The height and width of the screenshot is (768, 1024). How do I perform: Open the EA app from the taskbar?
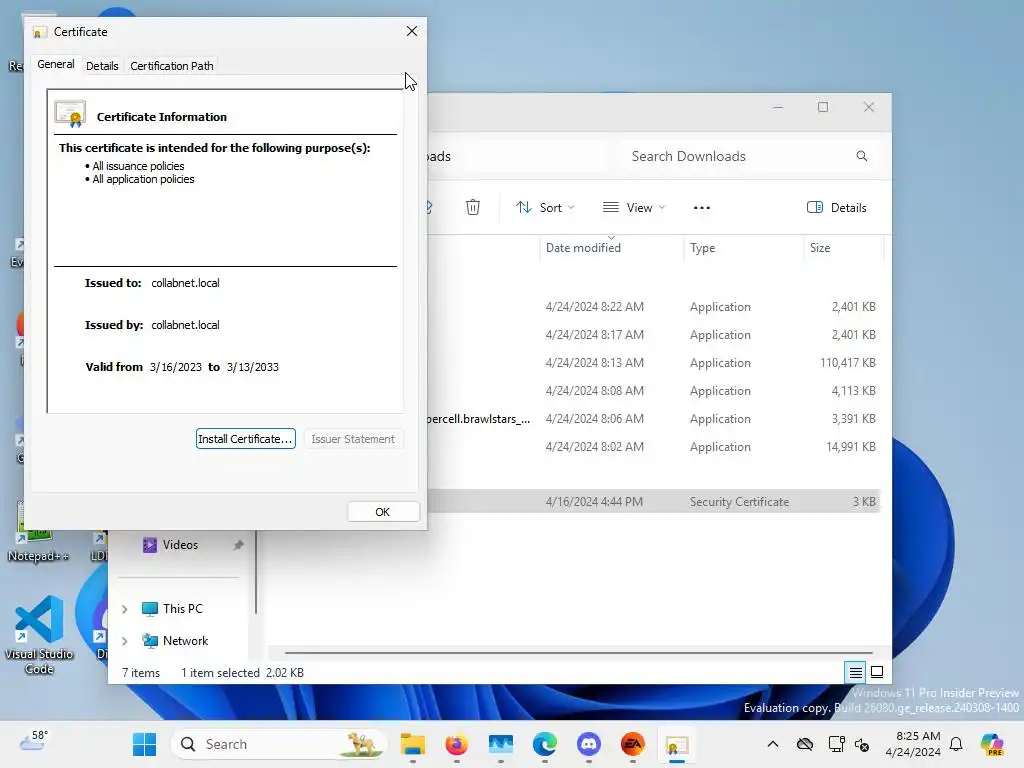click(633, 744)
